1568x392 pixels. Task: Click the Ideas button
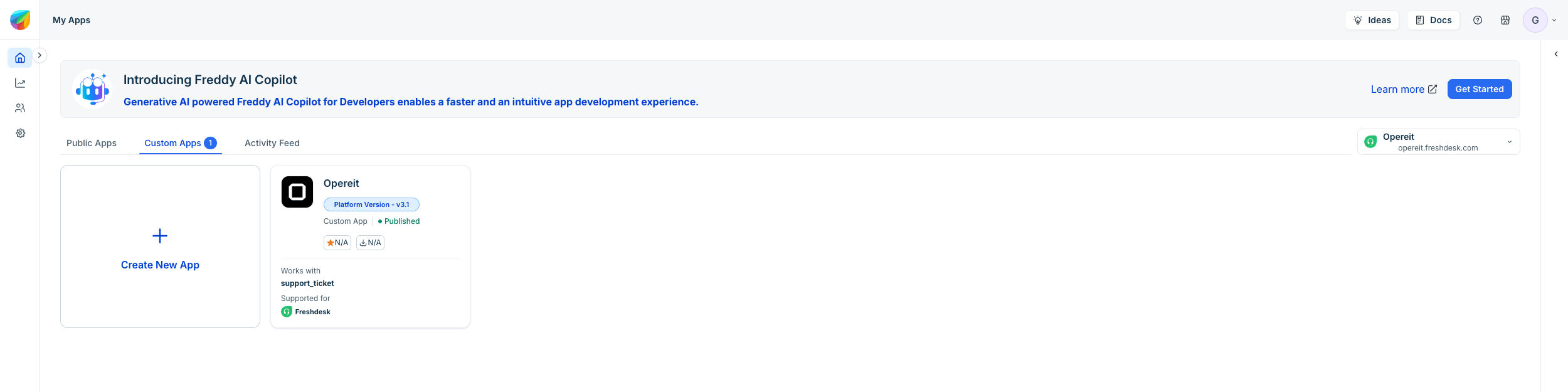click(x=1372, y=20)
